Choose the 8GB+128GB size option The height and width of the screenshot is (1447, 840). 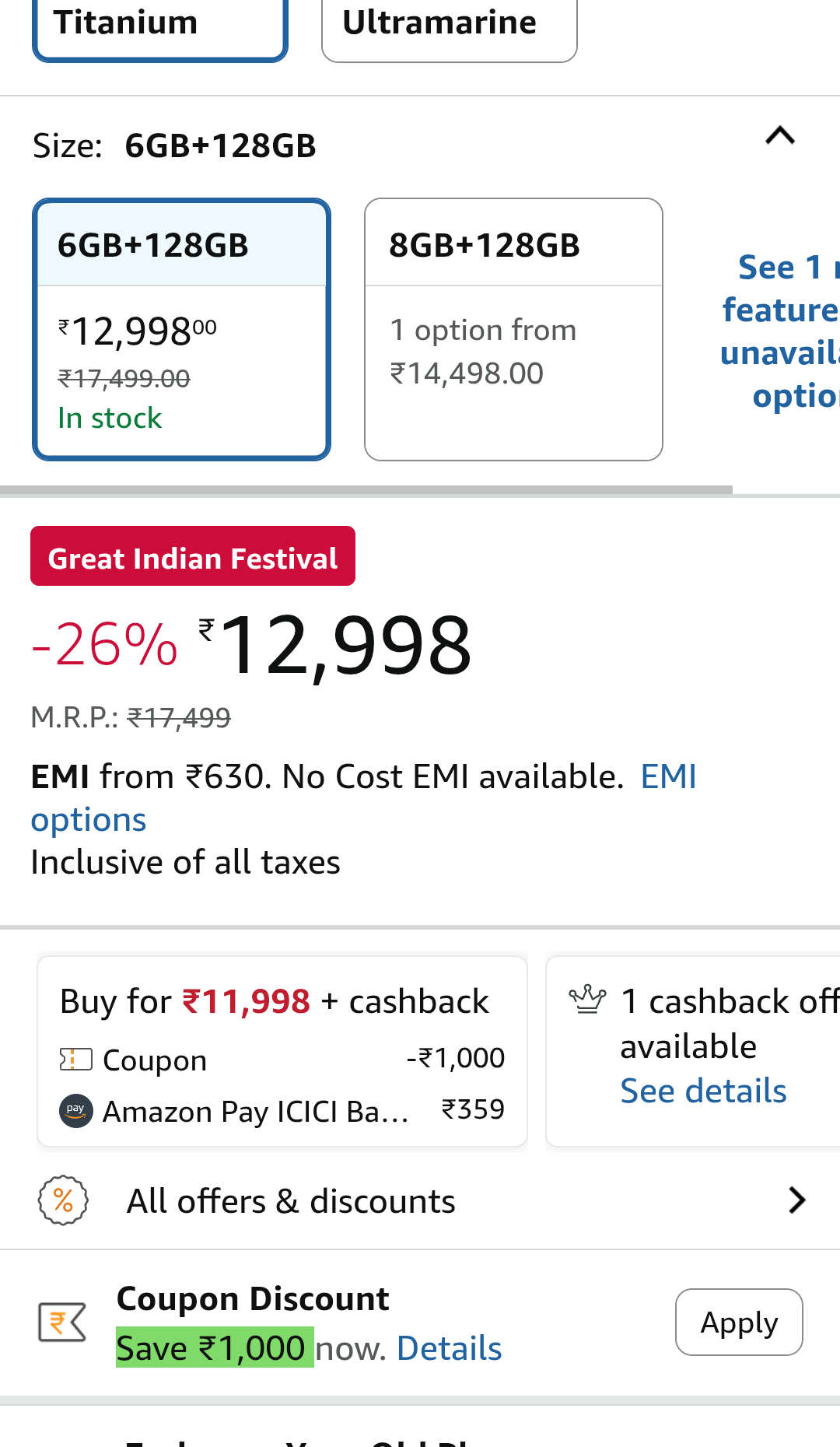[x=513, y=329]
